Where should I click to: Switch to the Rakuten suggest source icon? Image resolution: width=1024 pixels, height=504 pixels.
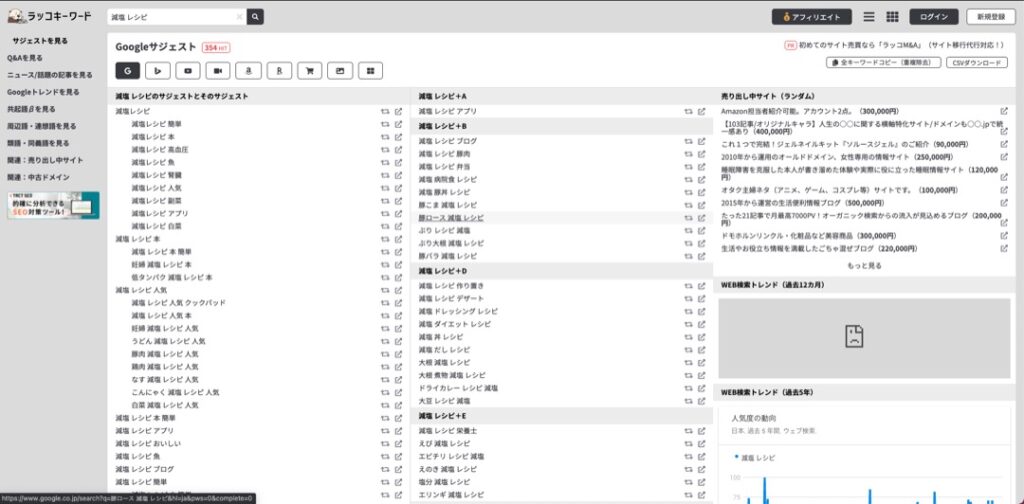[x=279, y=71]
